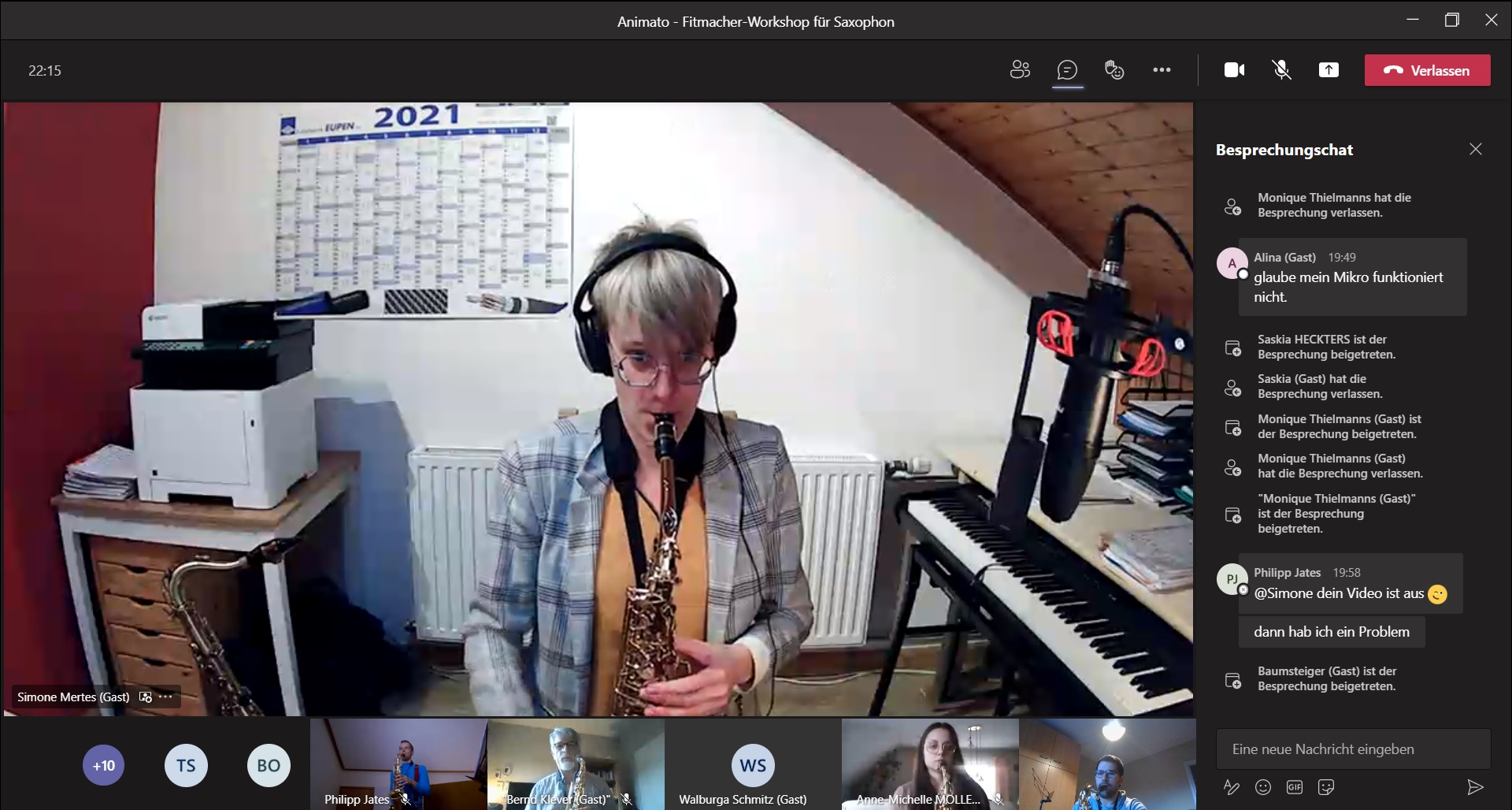Open the emoji picker
Image resolution: width=1512 pixels, height=810 pixels.
(x=1263, y=786)
